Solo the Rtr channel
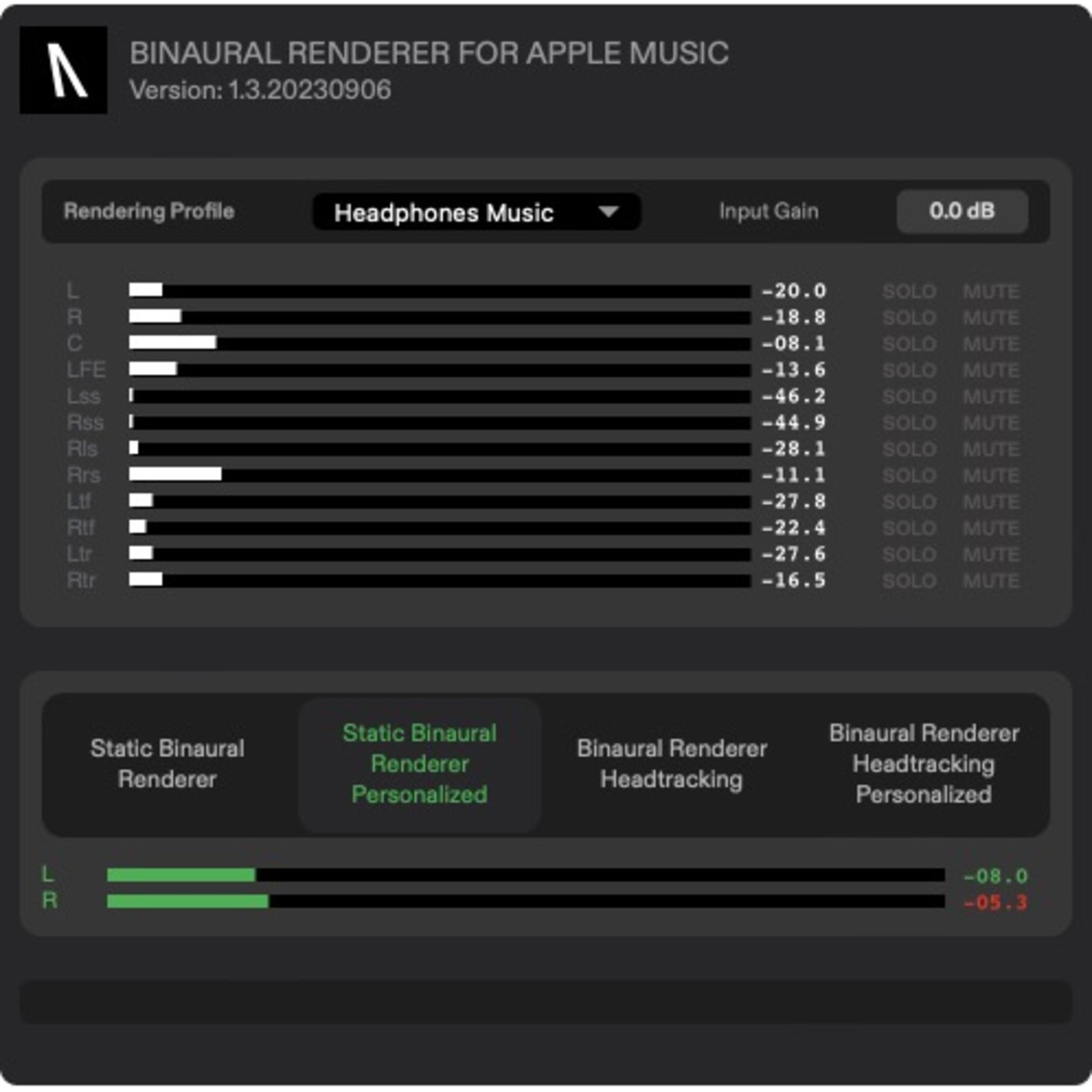Viewport: 1092px width, 1092px height. coord(909,581)
